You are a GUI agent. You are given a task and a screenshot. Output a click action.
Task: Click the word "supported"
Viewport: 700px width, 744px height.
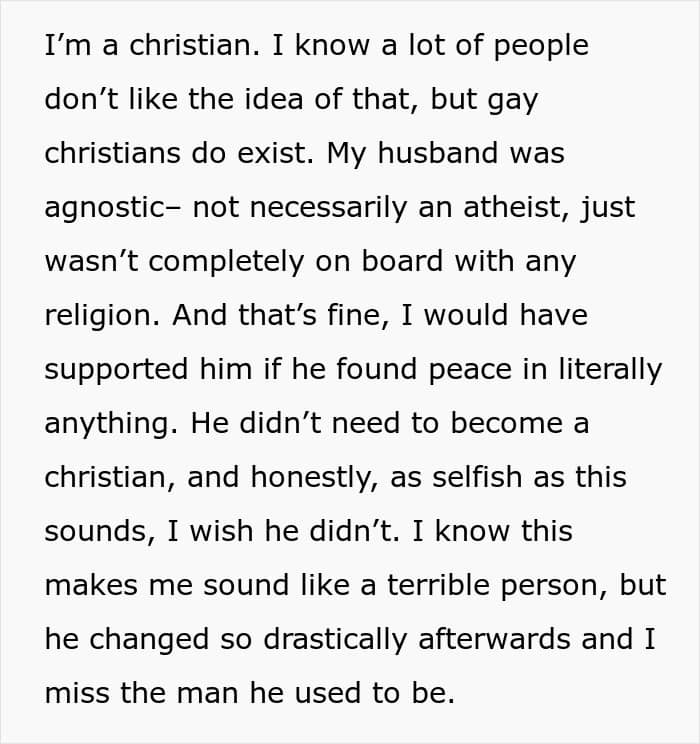pyautogui.click(x=118, y=370)
